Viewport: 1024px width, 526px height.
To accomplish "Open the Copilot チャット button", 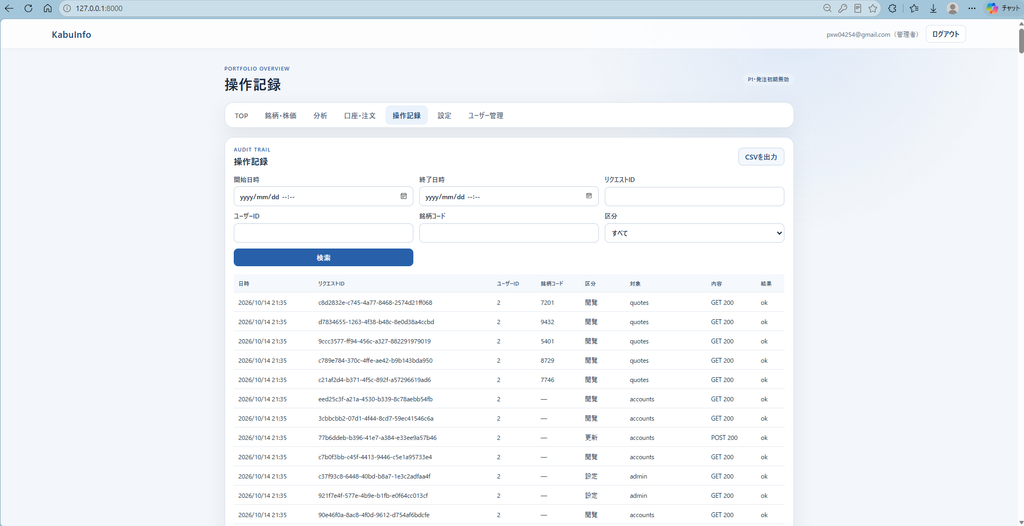I will pos(1002,8).
